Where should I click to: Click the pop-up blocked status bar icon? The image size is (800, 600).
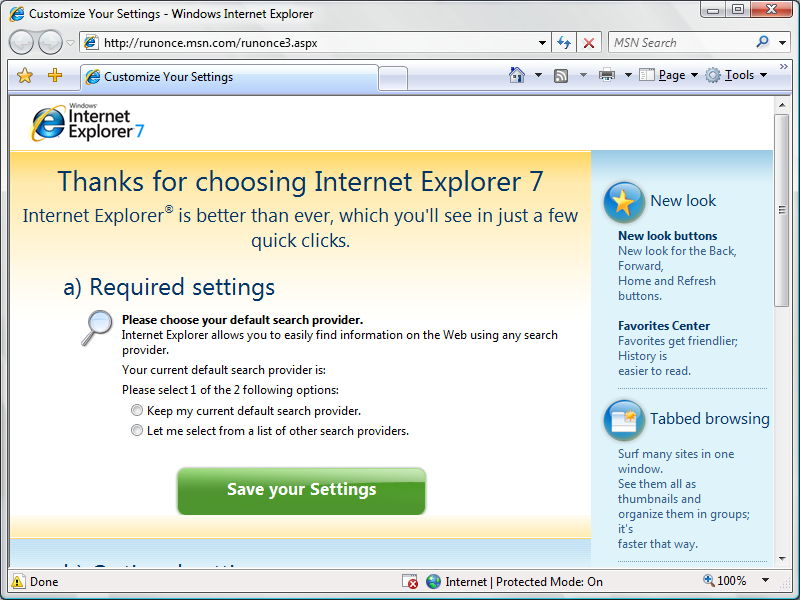[x=410, y=582]
